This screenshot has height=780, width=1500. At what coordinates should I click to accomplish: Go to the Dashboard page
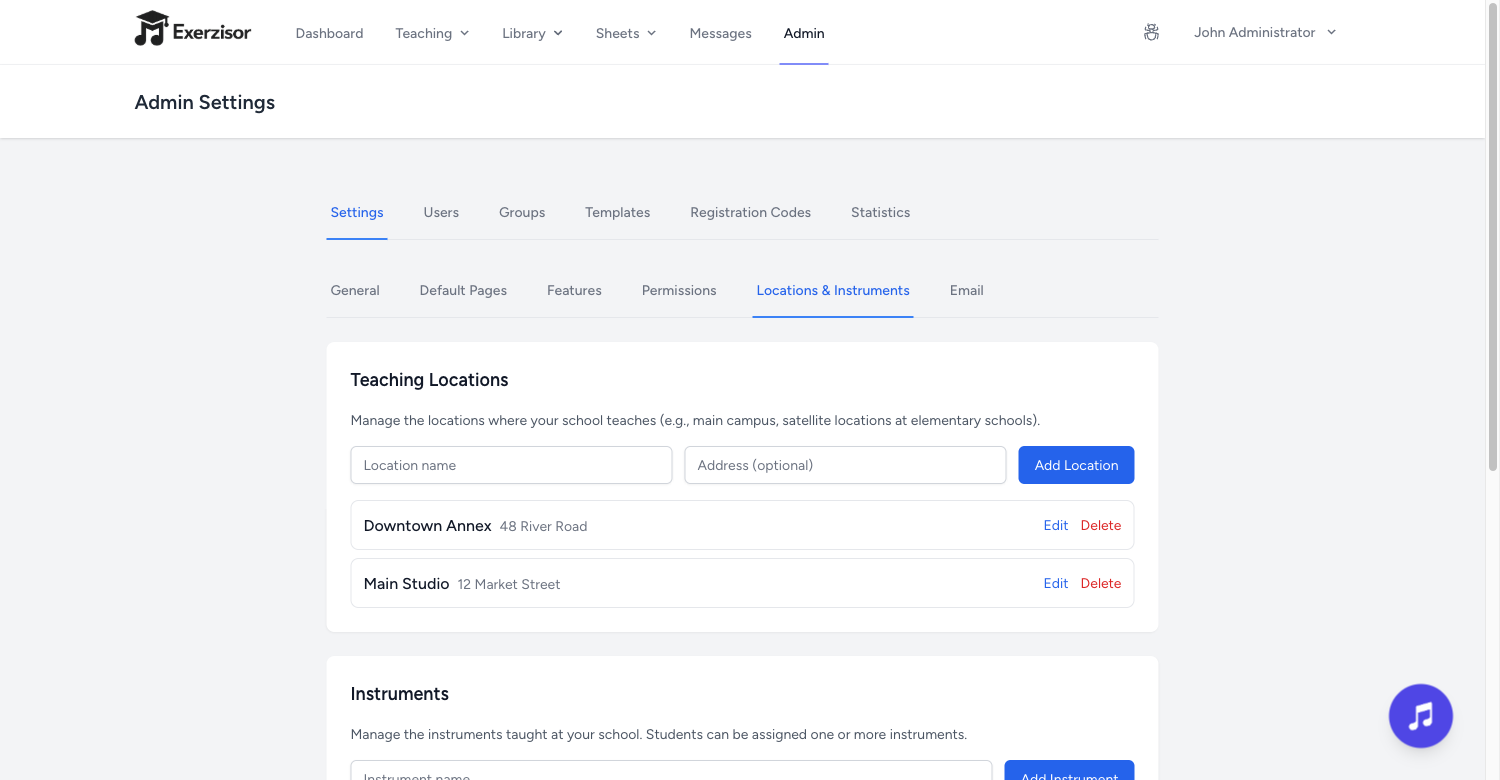tap(329, 33)
